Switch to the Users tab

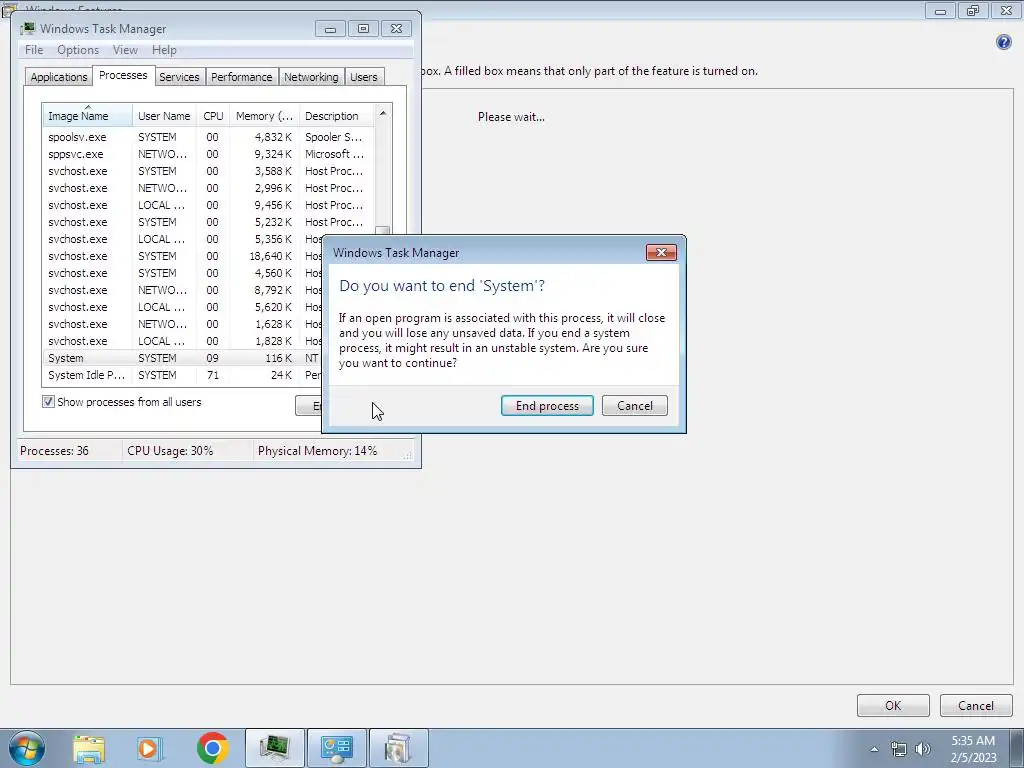pos(363,77)
